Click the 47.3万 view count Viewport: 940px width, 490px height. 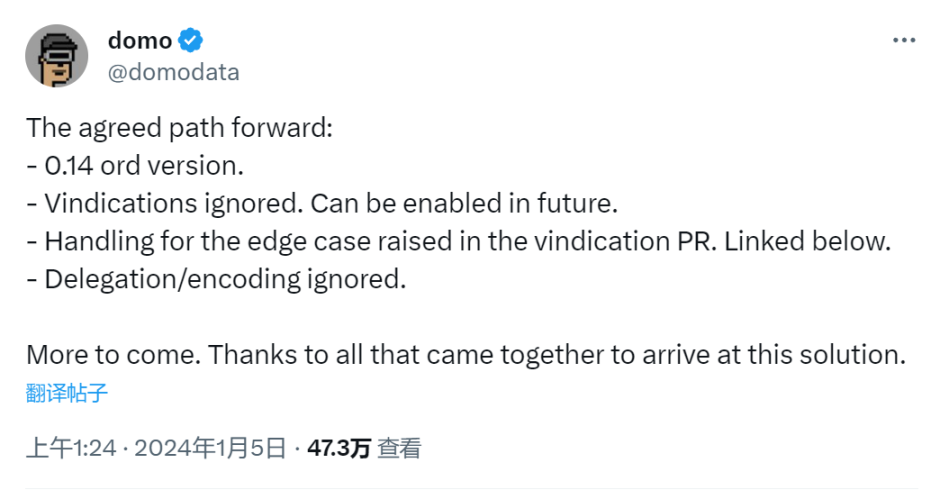[339, 448]
